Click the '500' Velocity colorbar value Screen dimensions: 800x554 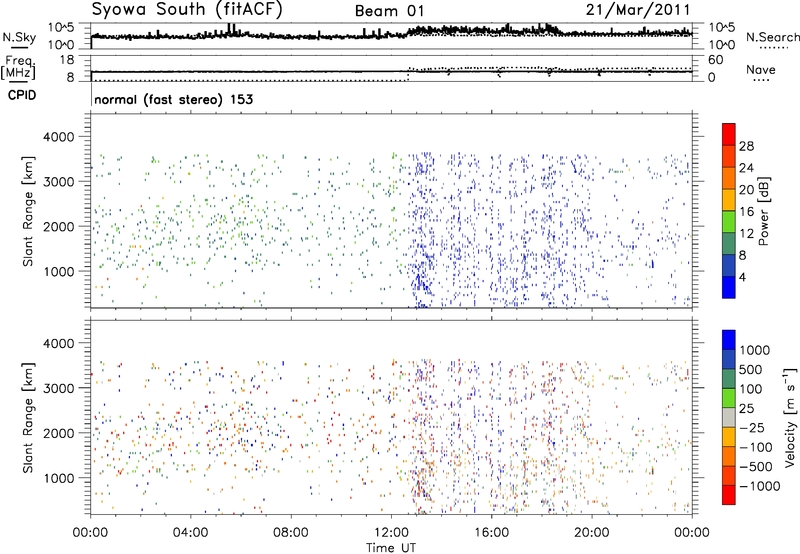click(x=751, y=369)
